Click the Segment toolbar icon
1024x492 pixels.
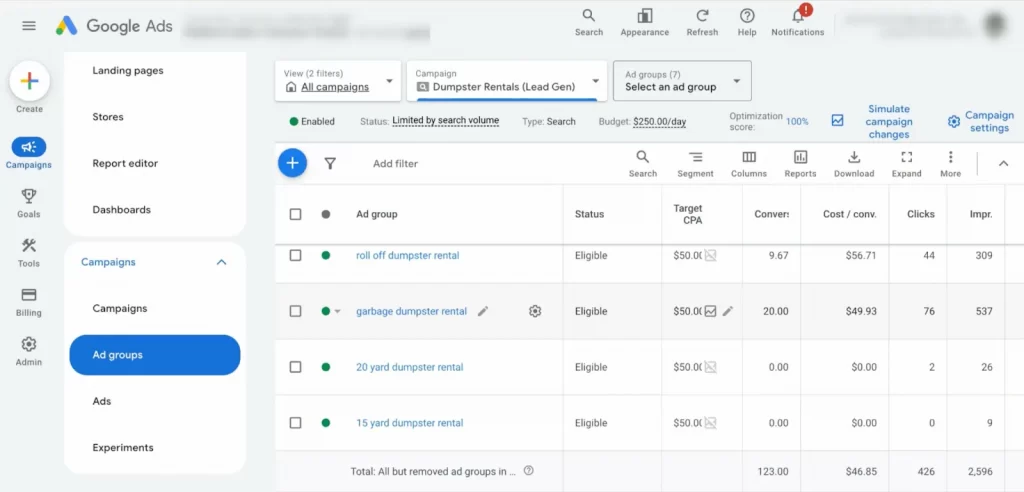695,158
